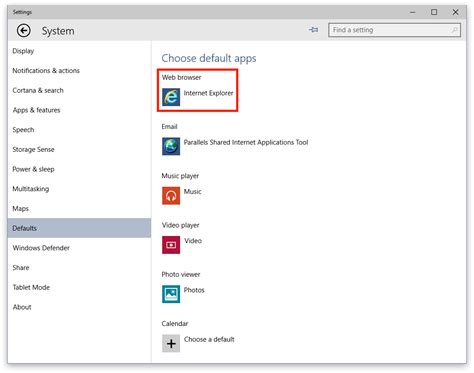Click the Email section label
Image resolution: width=474 pixels, height=373 pixels.
(169, 127)
